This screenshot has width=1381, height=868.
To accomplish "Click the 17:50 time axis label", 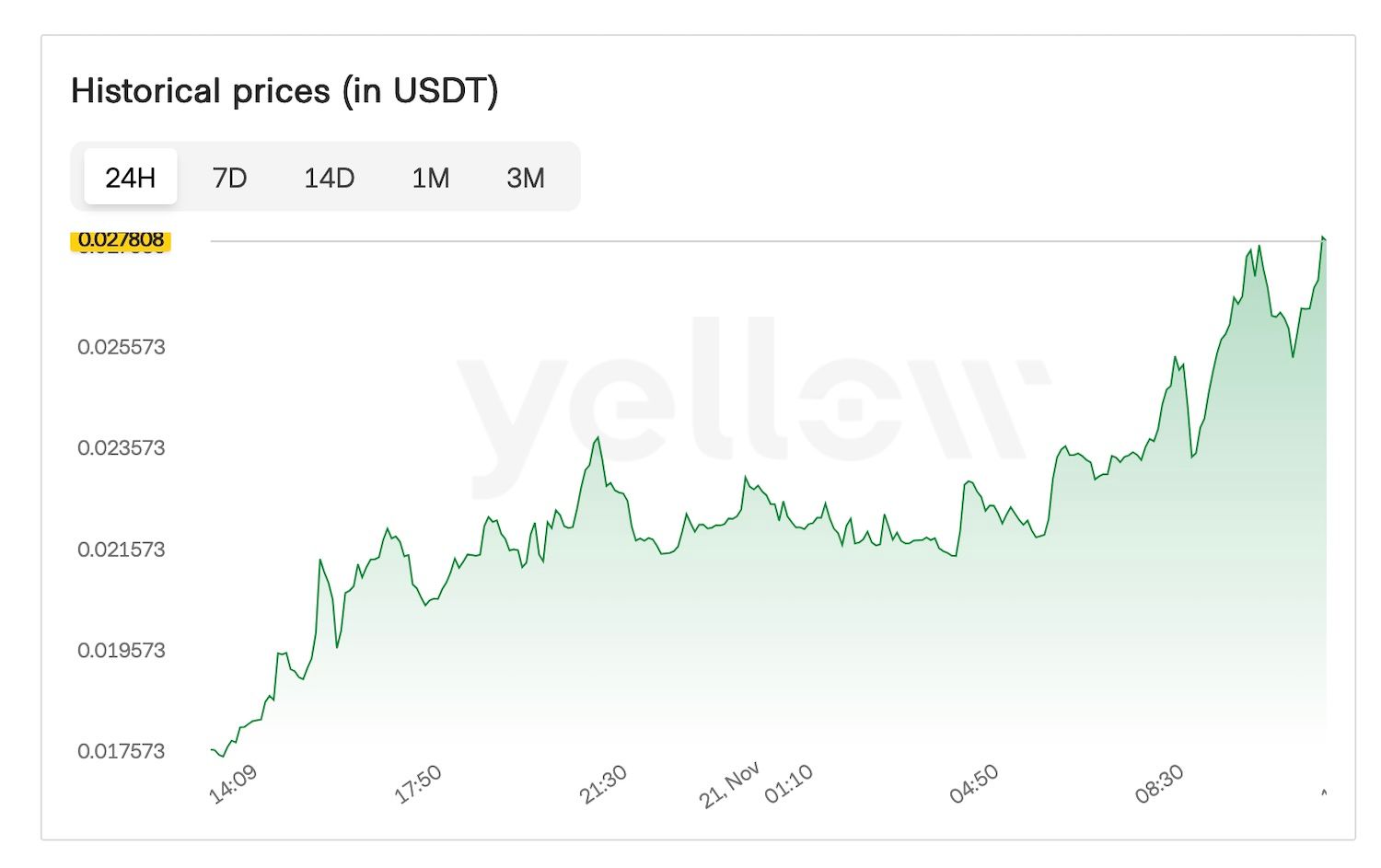I will click(418, 785).
